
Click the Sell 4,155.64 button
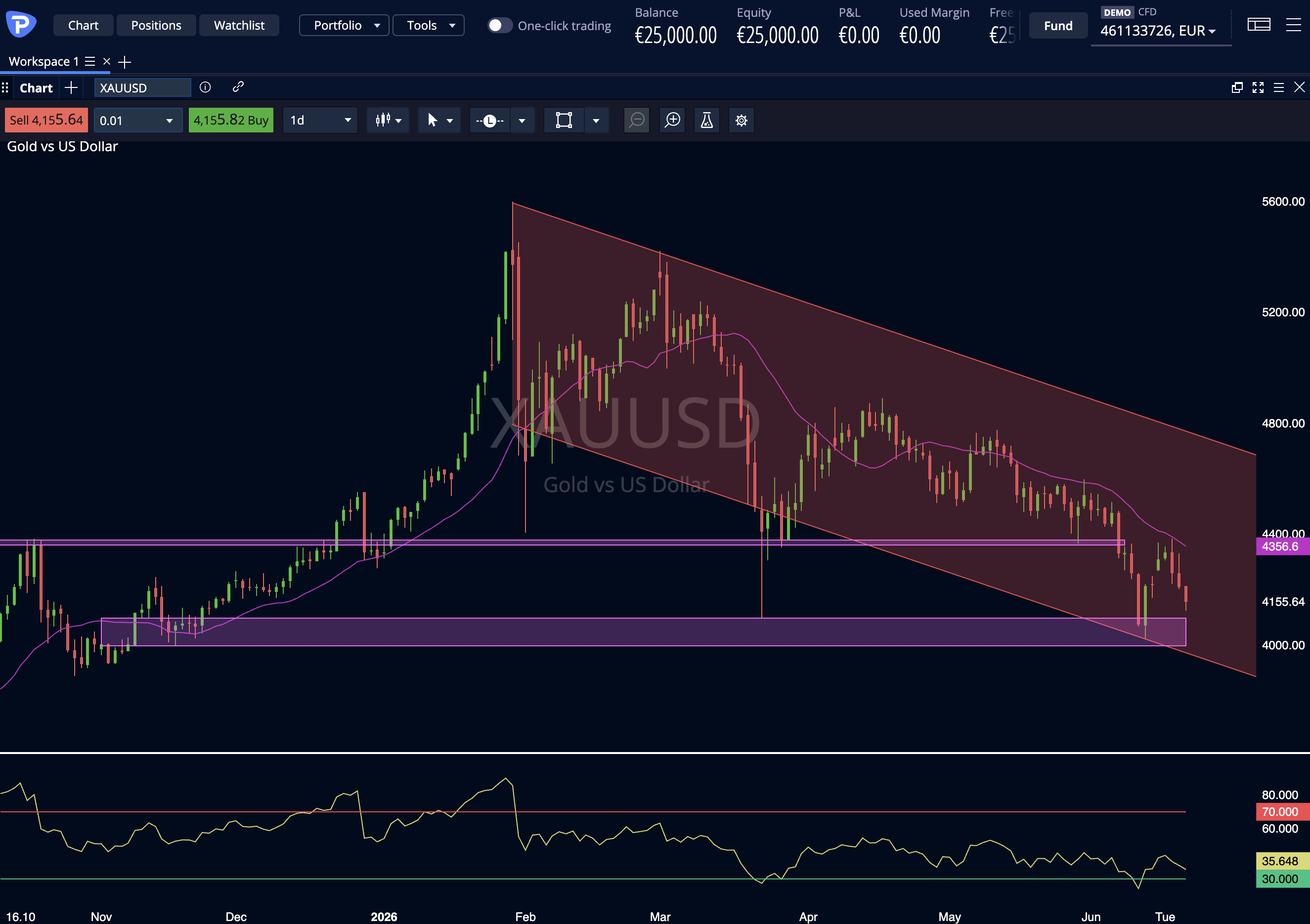(46, 121)
